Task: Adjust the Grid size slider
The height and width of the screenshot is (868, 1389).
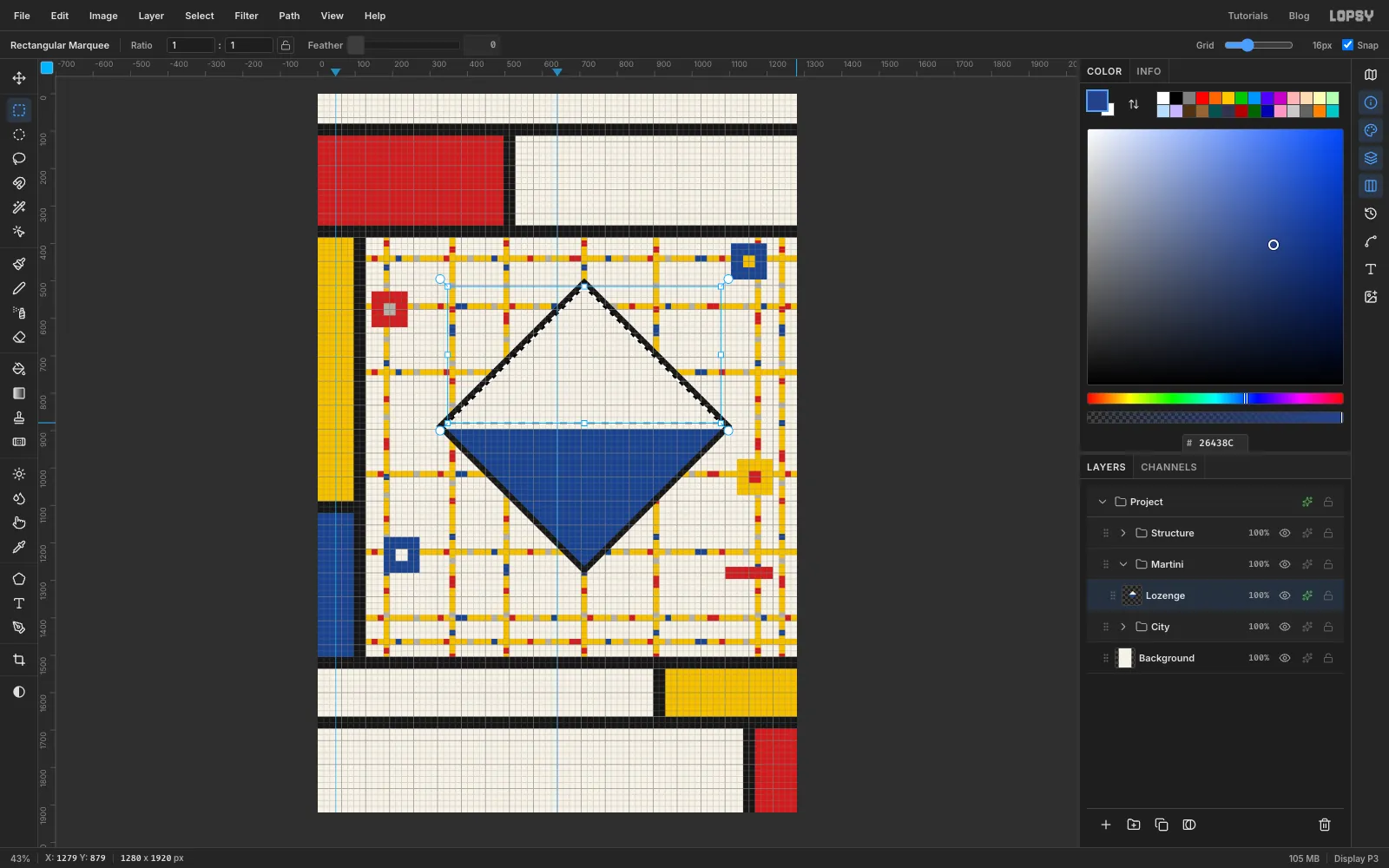Action: (x=1259, y=45)
